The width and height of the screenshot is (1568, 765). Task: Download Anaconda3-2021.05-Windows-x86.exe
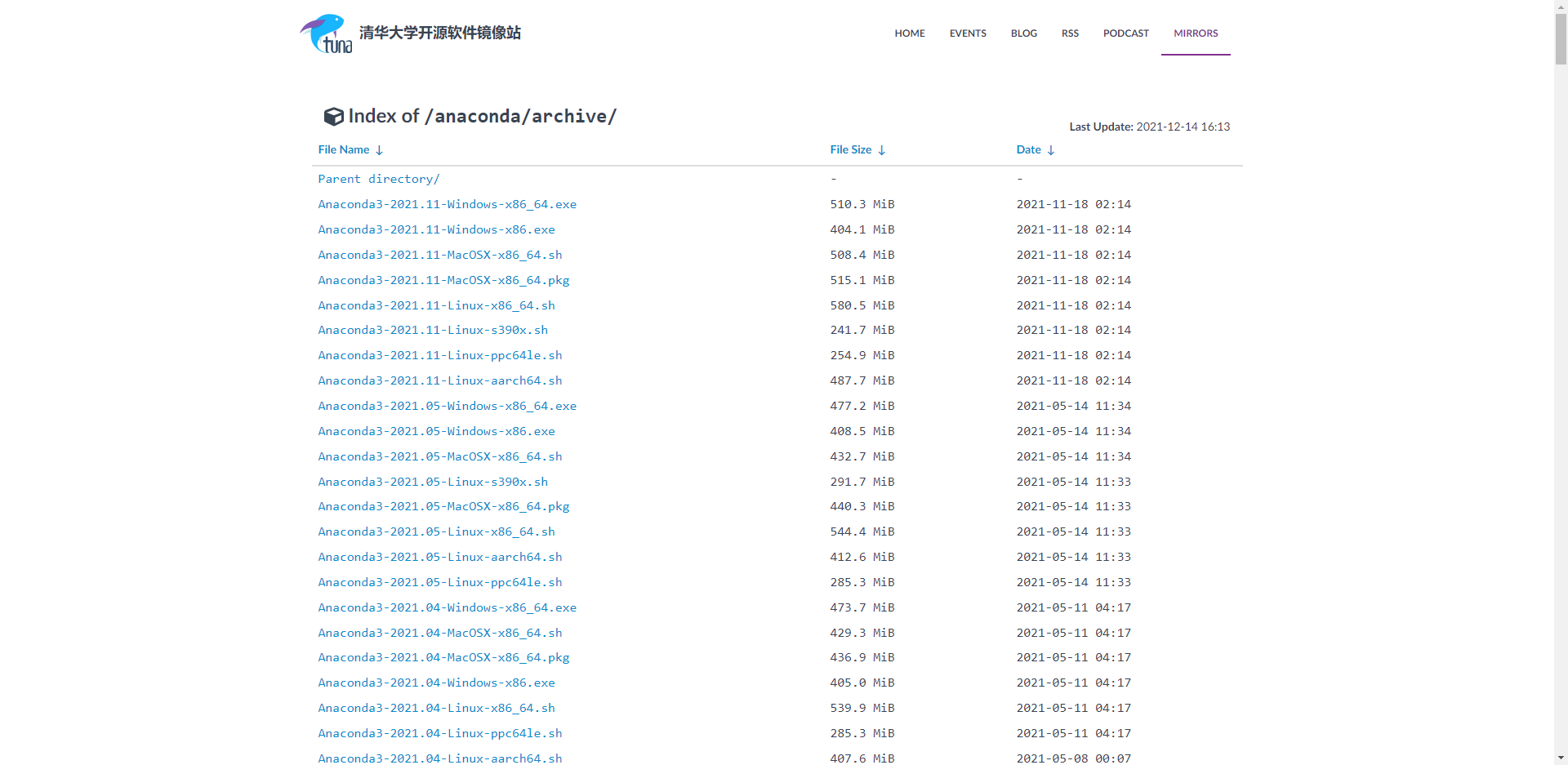click(x=437, y=431)
